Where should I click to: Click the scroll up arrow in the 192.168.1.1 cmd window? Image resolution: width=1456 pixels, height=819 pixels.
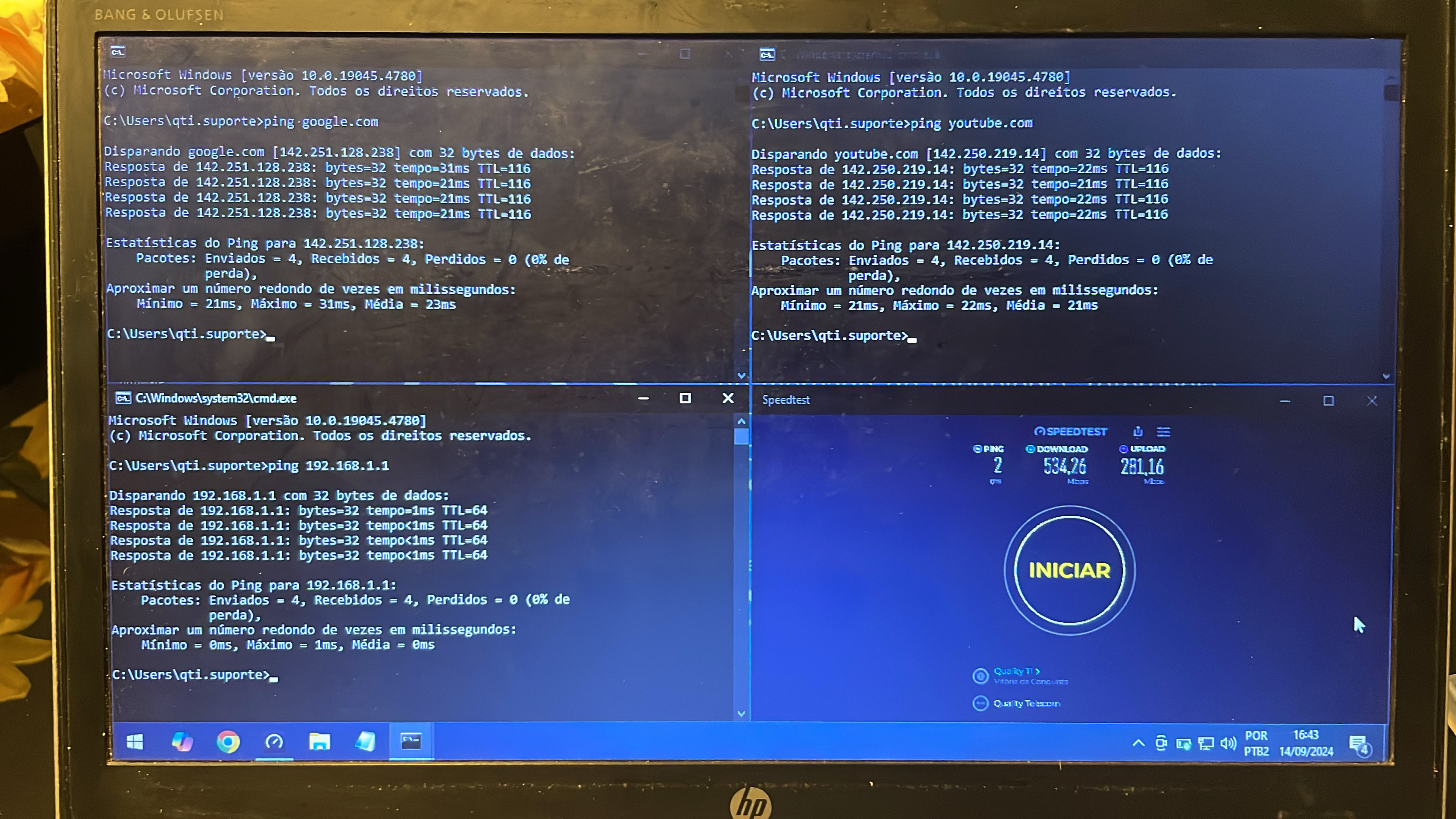click(x=742, y=422)
